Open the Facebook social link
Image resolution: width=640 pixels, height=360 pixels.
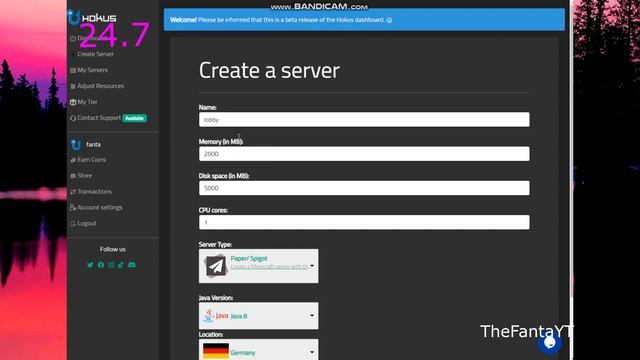101,265
